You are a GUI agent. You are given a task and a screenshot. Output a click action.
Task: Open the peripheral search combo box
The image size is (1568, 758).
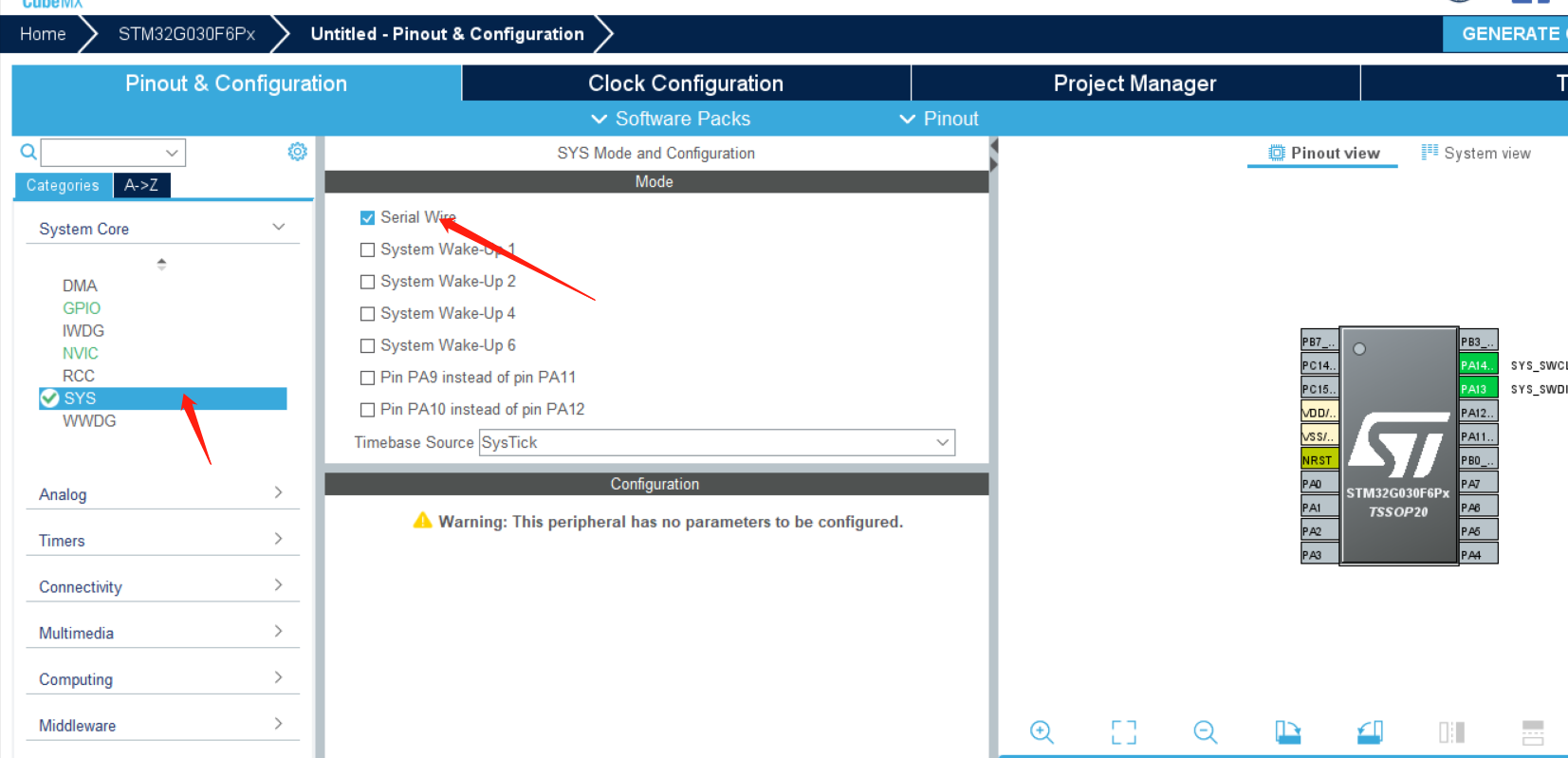(113, 152)
